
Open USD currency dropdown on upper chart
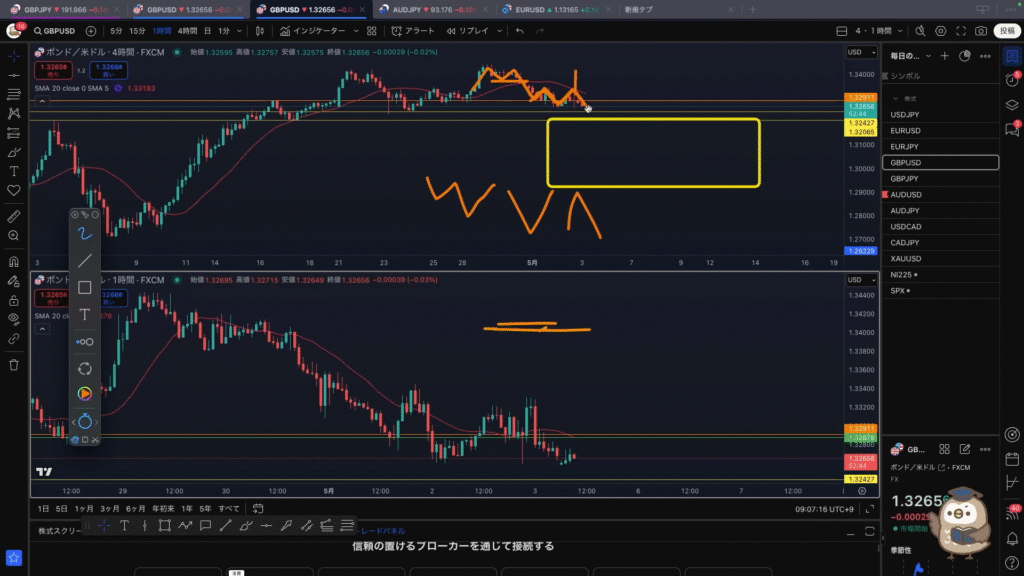tap(861, 52)
